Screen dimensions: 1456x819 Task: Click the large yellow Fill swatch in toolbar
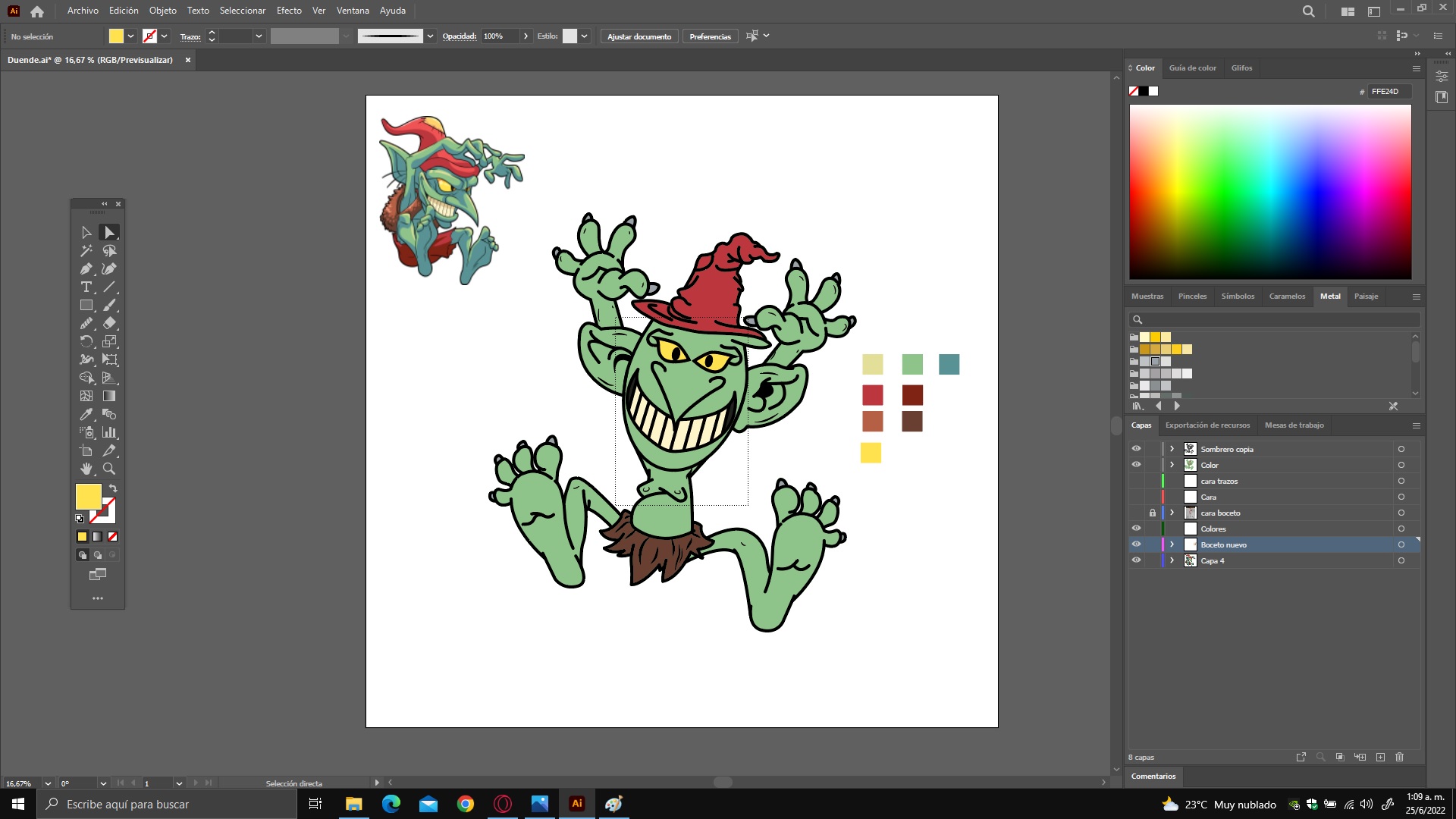[x=89, y=497]
